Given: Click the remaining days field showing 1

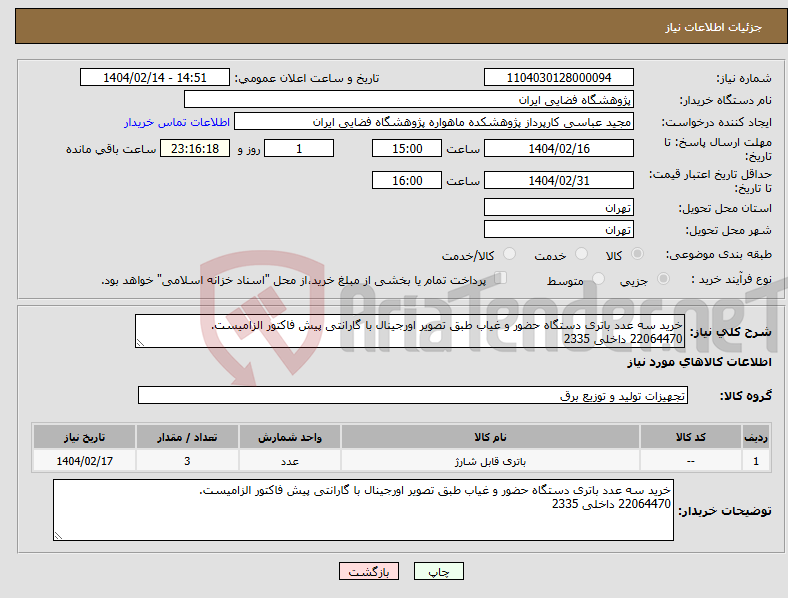Looking at the screenshot, I should pyautogui.click(x=299, y=148).
